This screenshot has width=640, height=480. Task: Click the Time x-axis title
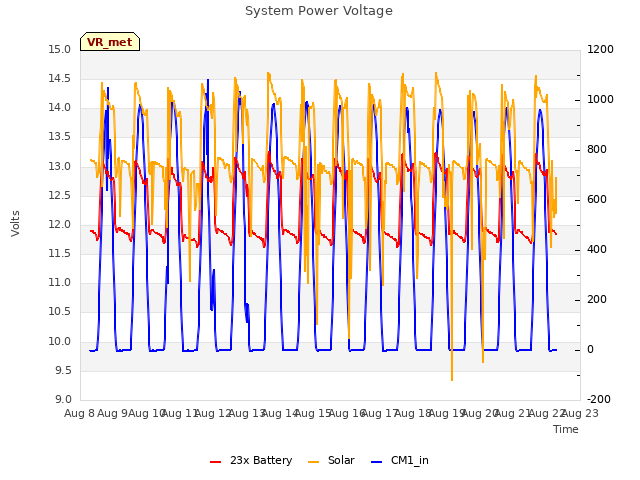coord(566,429)
